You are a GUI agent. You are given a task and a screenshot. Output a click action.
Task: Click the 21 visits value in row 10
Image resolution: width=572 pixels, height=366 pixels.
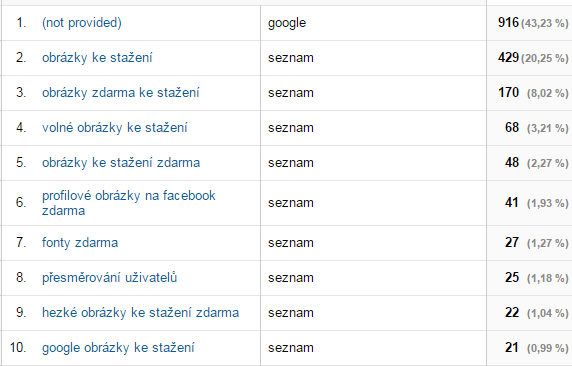click(511, 348)
